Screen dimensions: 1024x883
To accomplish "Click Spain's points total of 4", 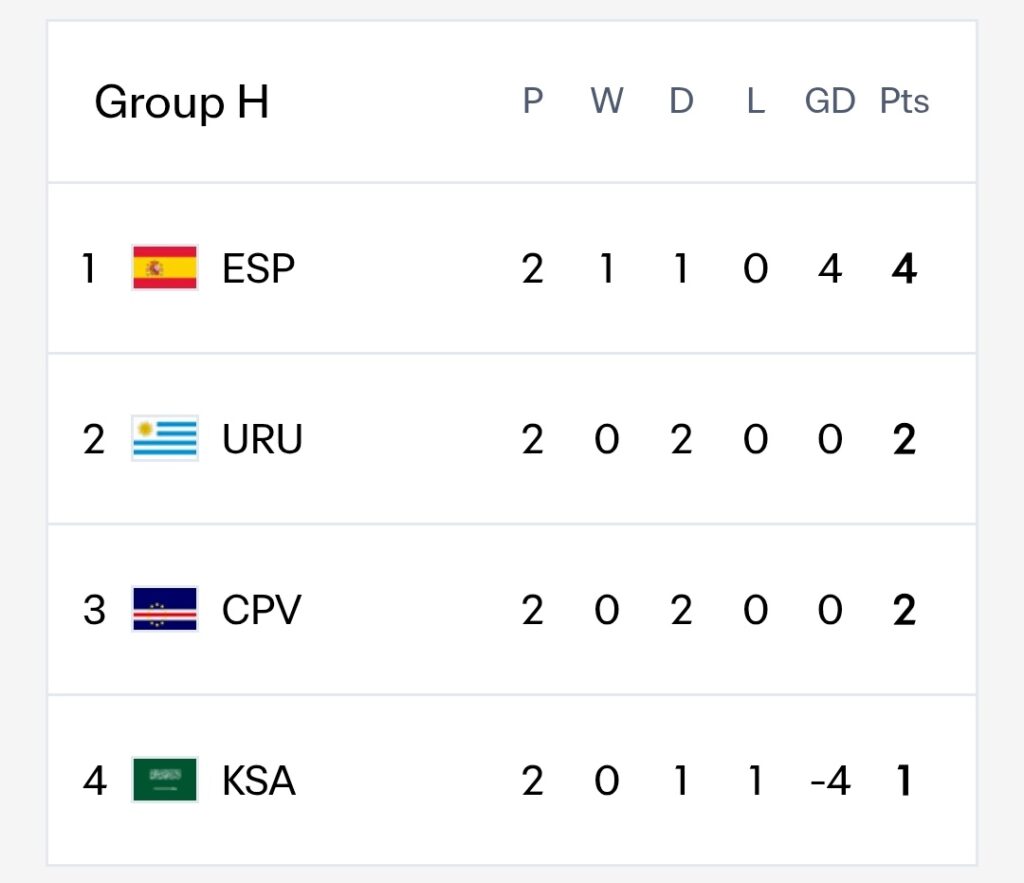I will (904, 268).
